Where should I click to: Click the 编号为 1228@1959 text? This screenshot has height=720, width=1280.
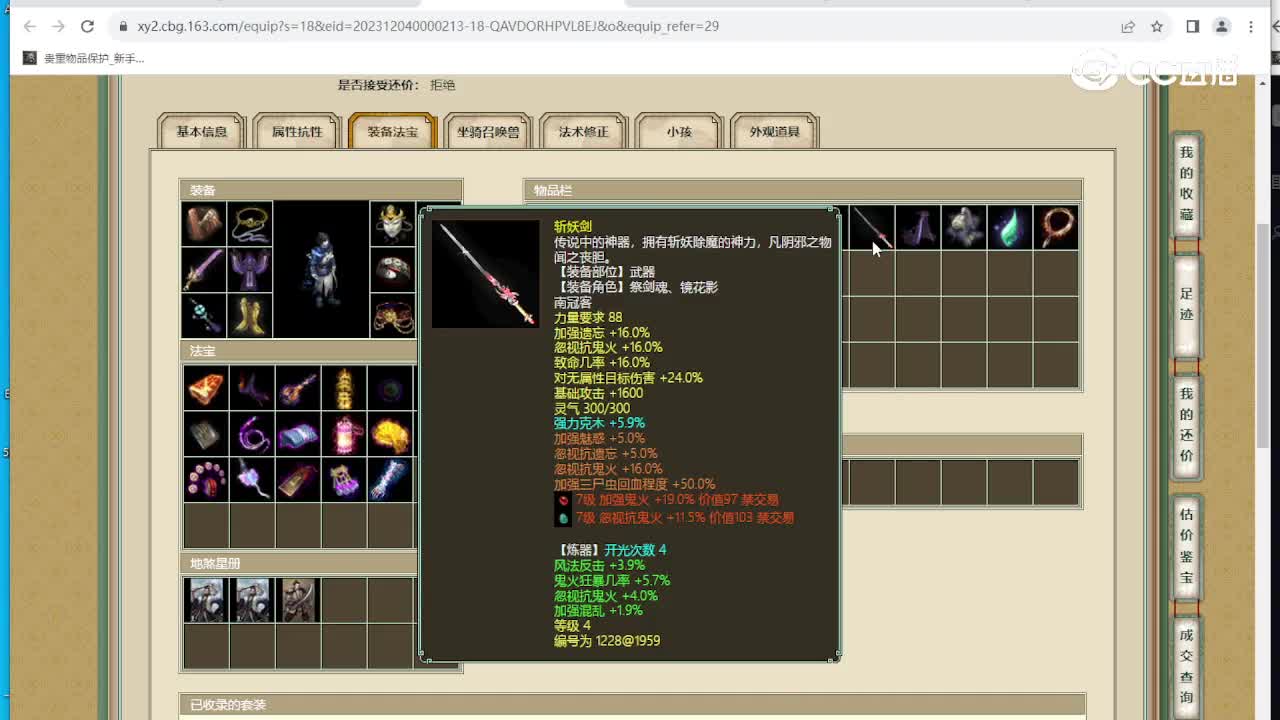point(607,641)
